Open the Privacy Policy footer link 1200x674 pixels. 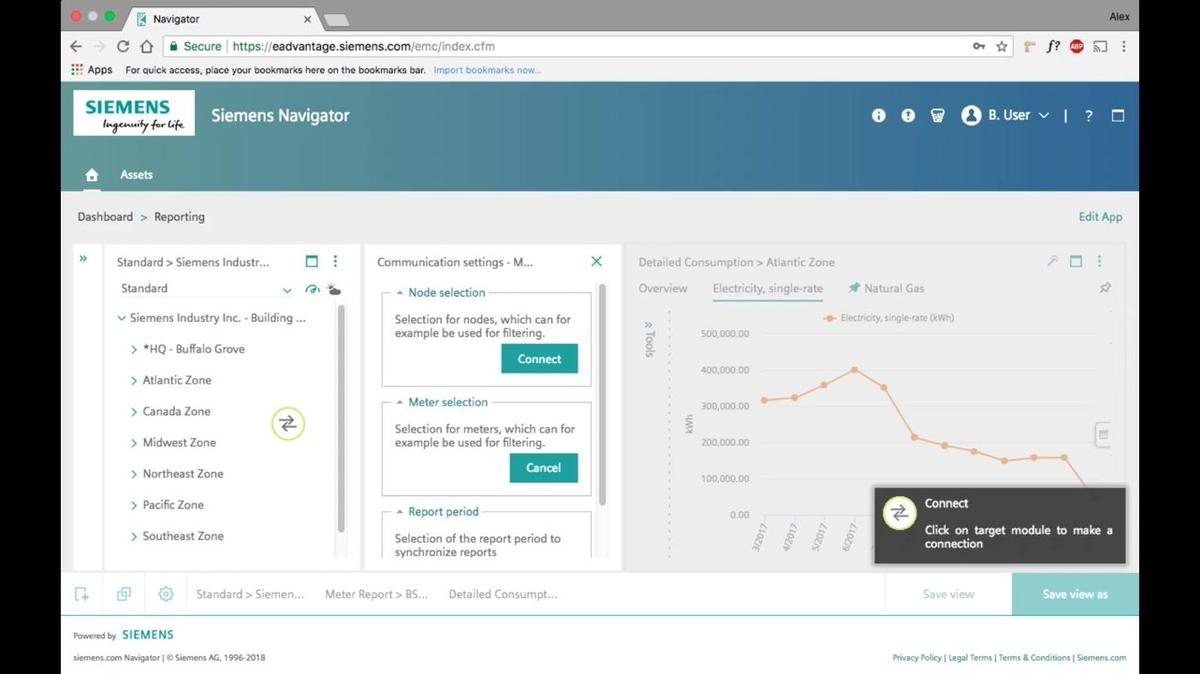click(x=917, y=658)
